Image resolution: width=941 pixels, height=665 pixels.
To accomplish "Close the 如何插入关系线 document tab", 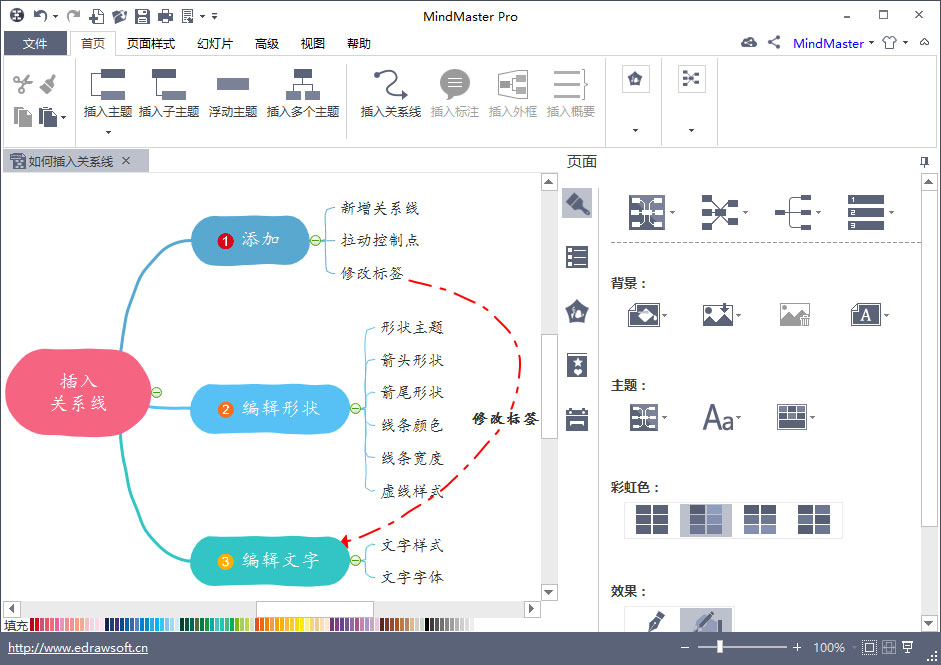I will click(x=125, y=160).
